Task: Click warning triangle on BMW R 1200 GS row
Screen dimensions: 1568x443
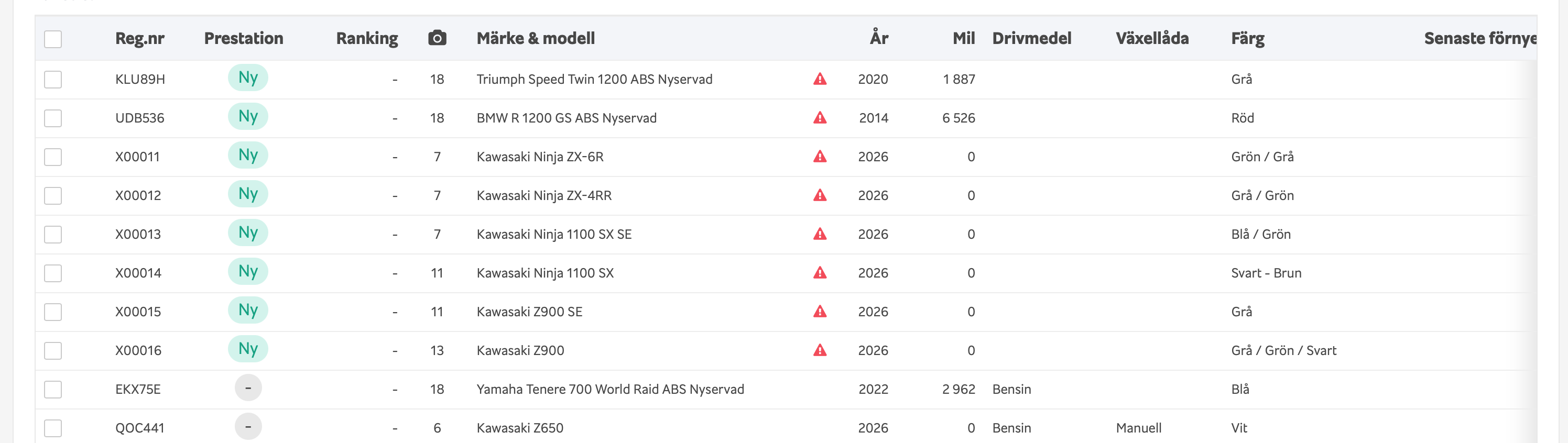Action: pyautogui.click(x=820, y=118)
